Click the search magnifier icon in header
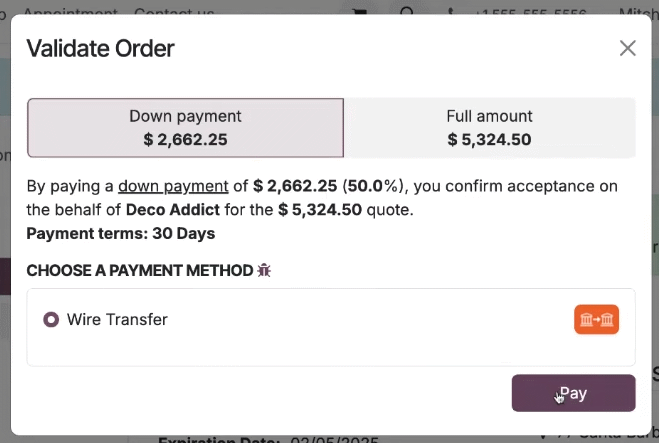 click(x=406, y=11)
